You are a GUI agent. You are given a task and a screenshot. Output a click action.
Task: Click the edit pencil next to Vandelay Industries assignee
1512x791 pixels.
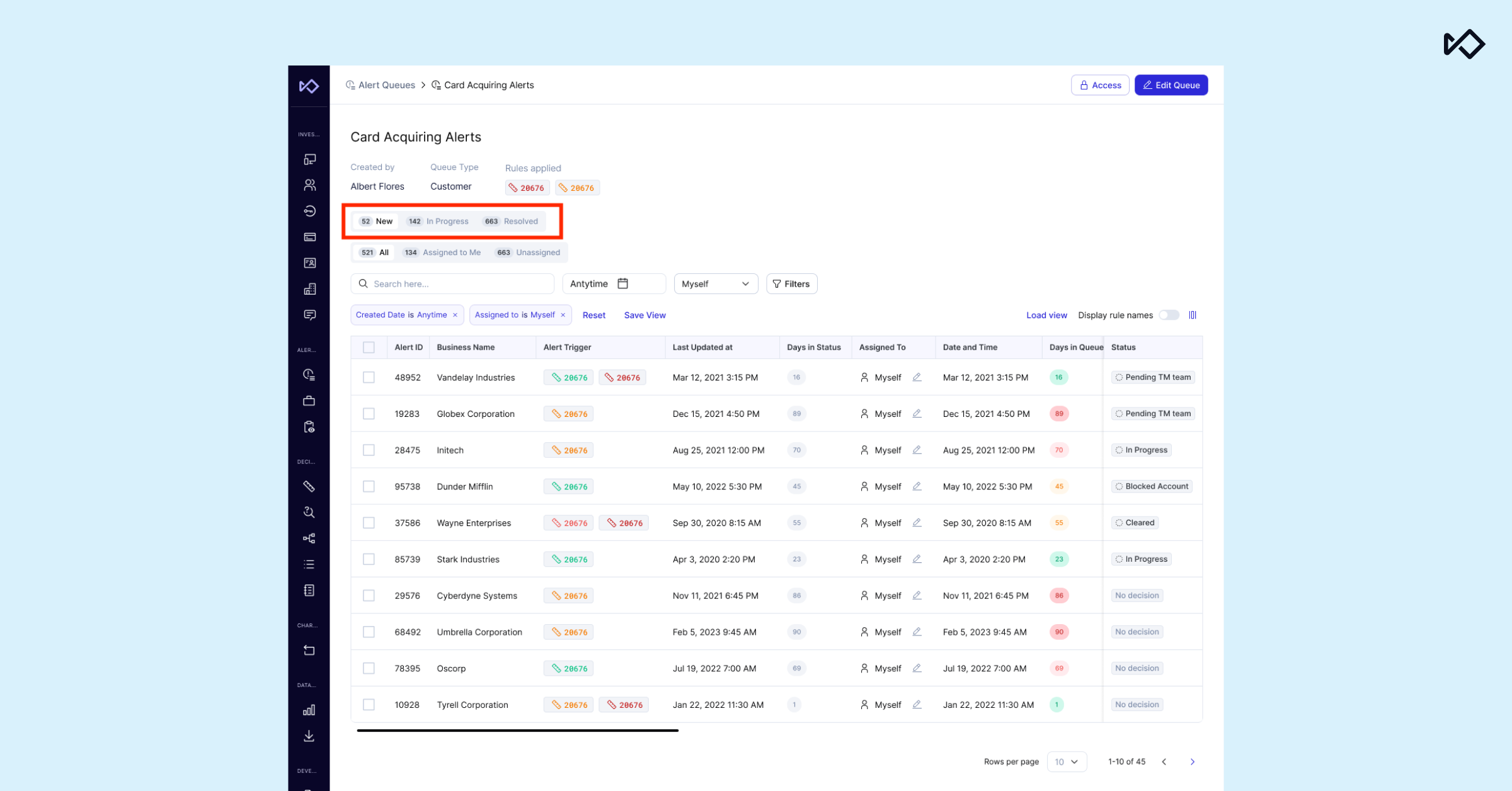pos(917,377)
